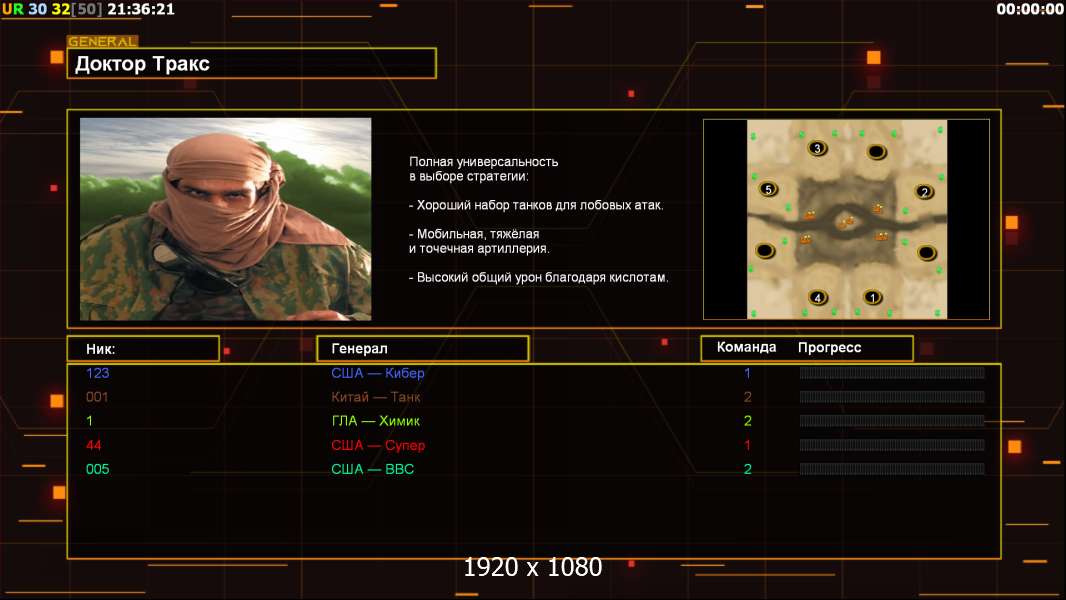This screenshot has height=600, width=1066.
Task: Select player nickname '123'
Action: [x=98, y=372]
